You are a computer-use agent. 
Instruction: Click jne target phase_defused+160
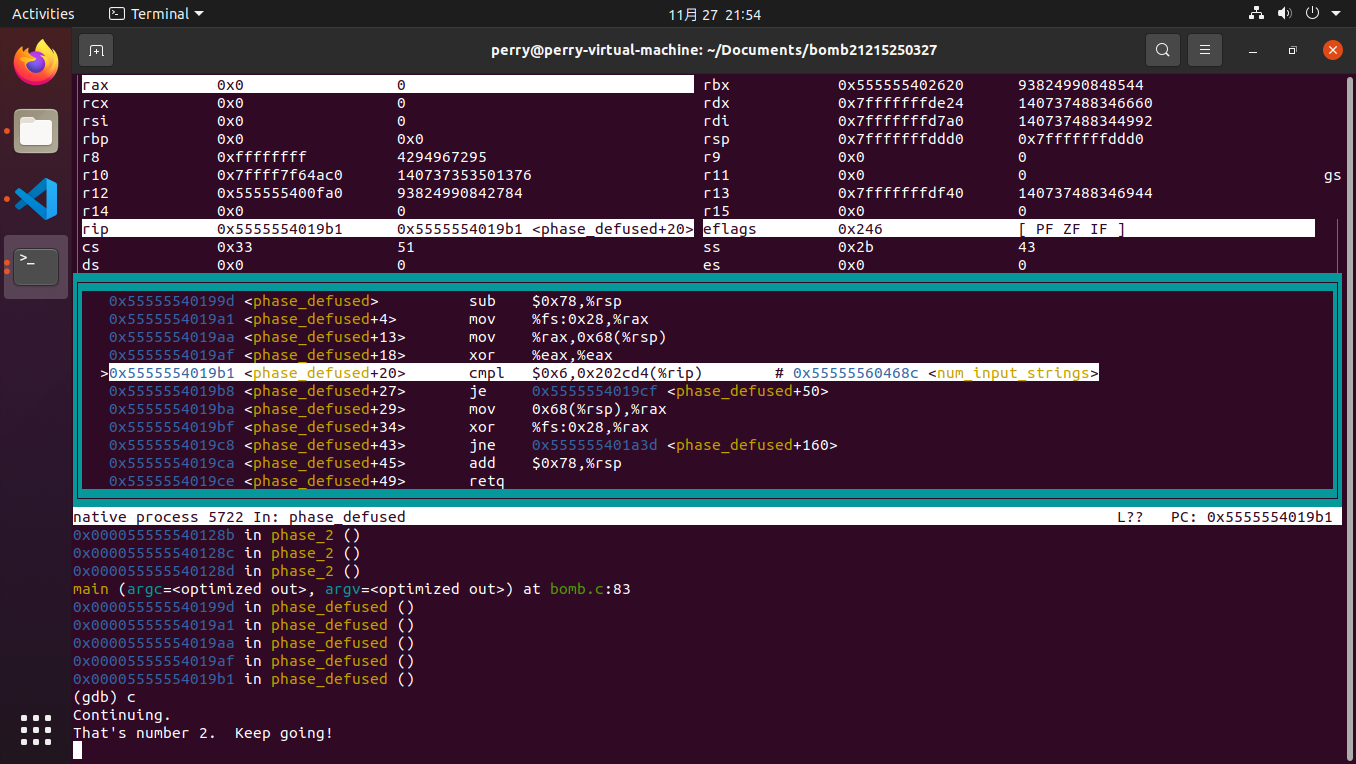click(752, 445)
